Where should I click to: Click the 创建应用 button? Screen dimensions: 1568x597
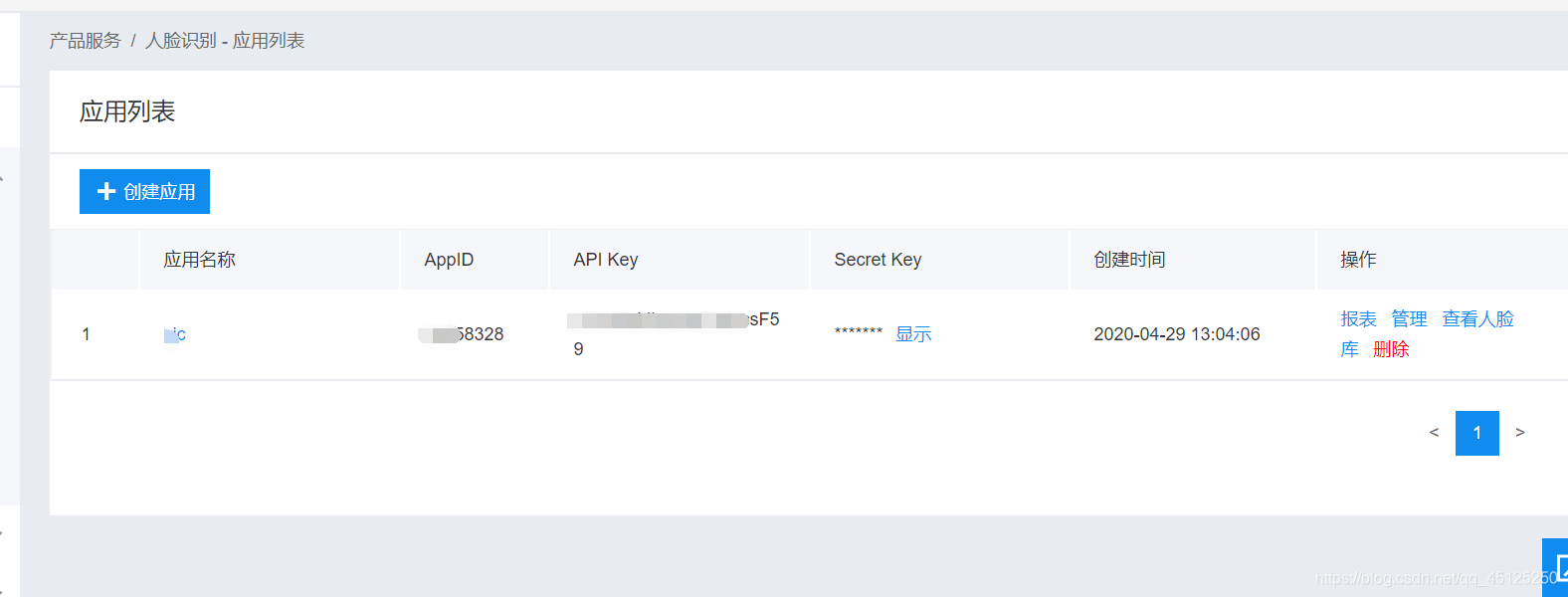[x=144, y=192]
